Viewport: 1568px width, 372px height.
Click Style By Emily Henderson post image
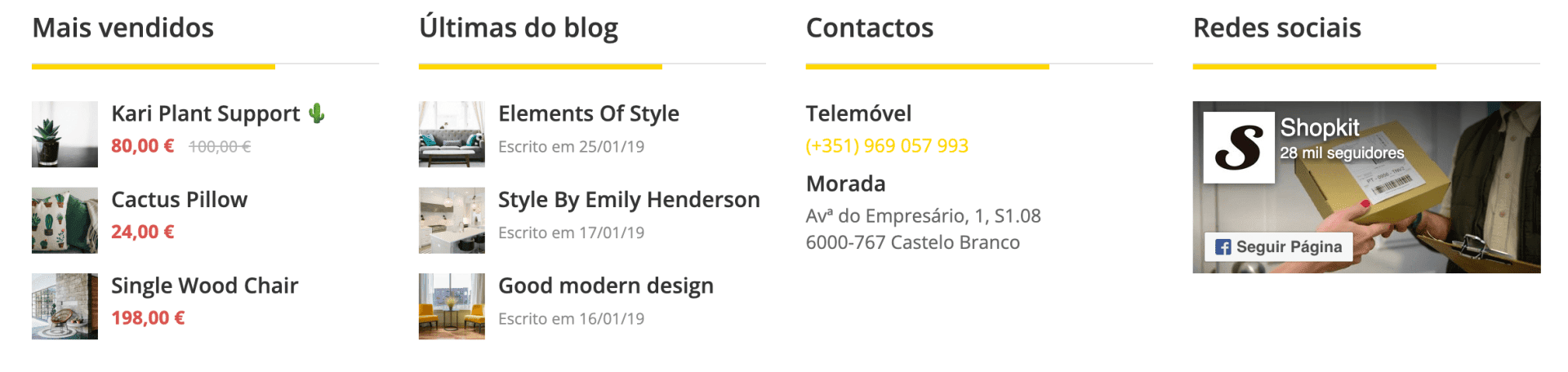tap(452, 220)
